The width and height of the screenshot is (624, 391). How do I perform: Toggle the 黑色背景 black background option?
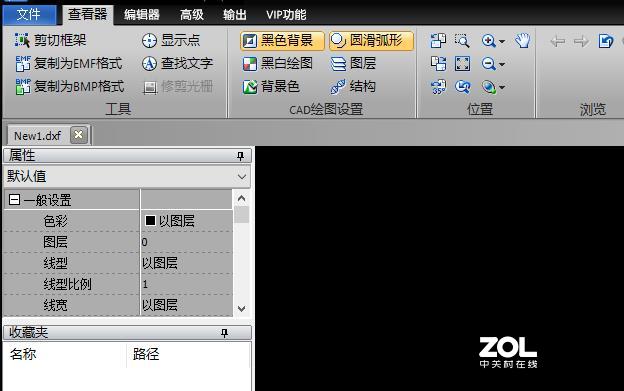click(282, 41)
